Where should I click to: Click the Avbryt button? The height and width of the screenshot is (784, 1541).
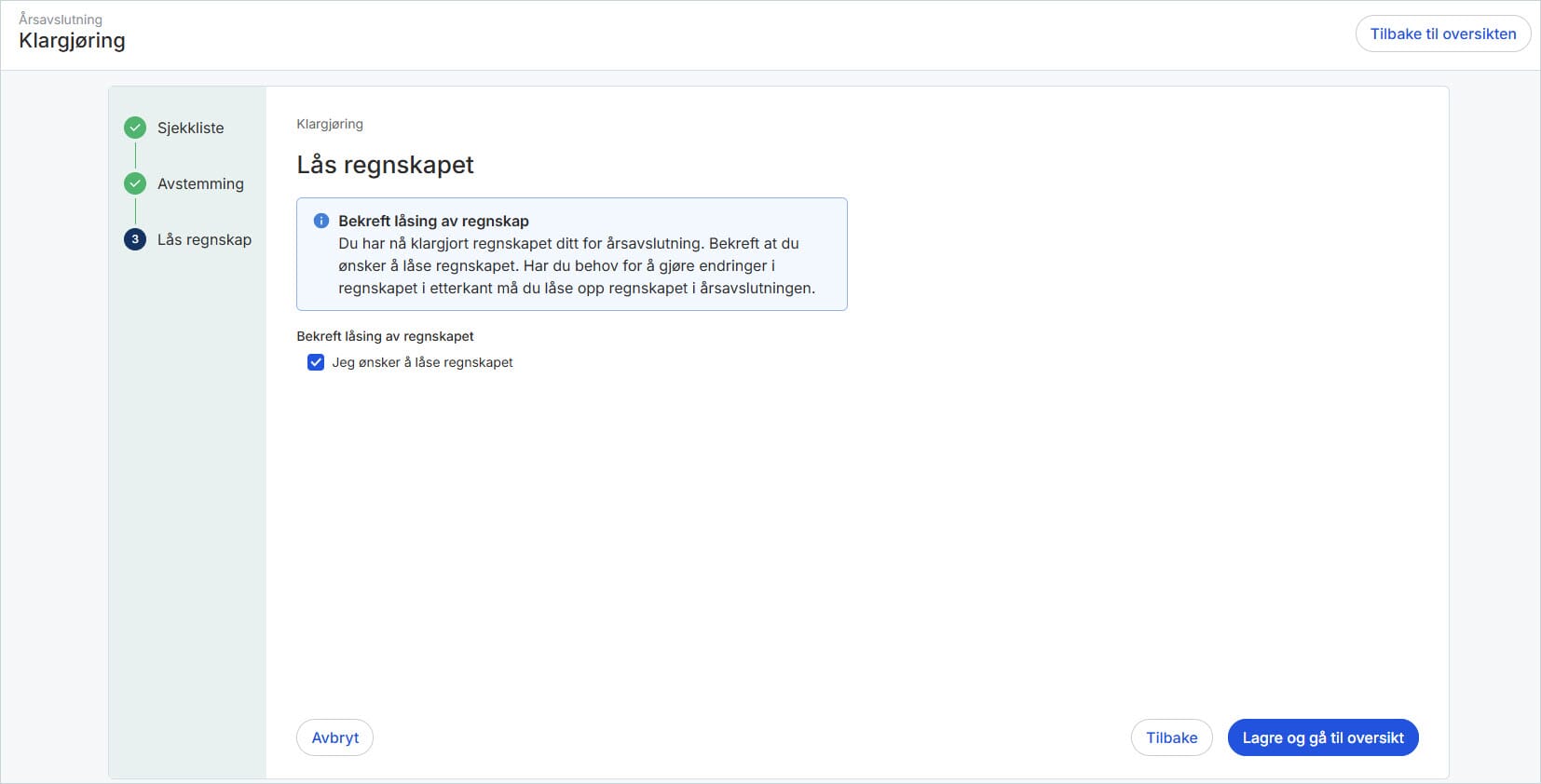334,737
